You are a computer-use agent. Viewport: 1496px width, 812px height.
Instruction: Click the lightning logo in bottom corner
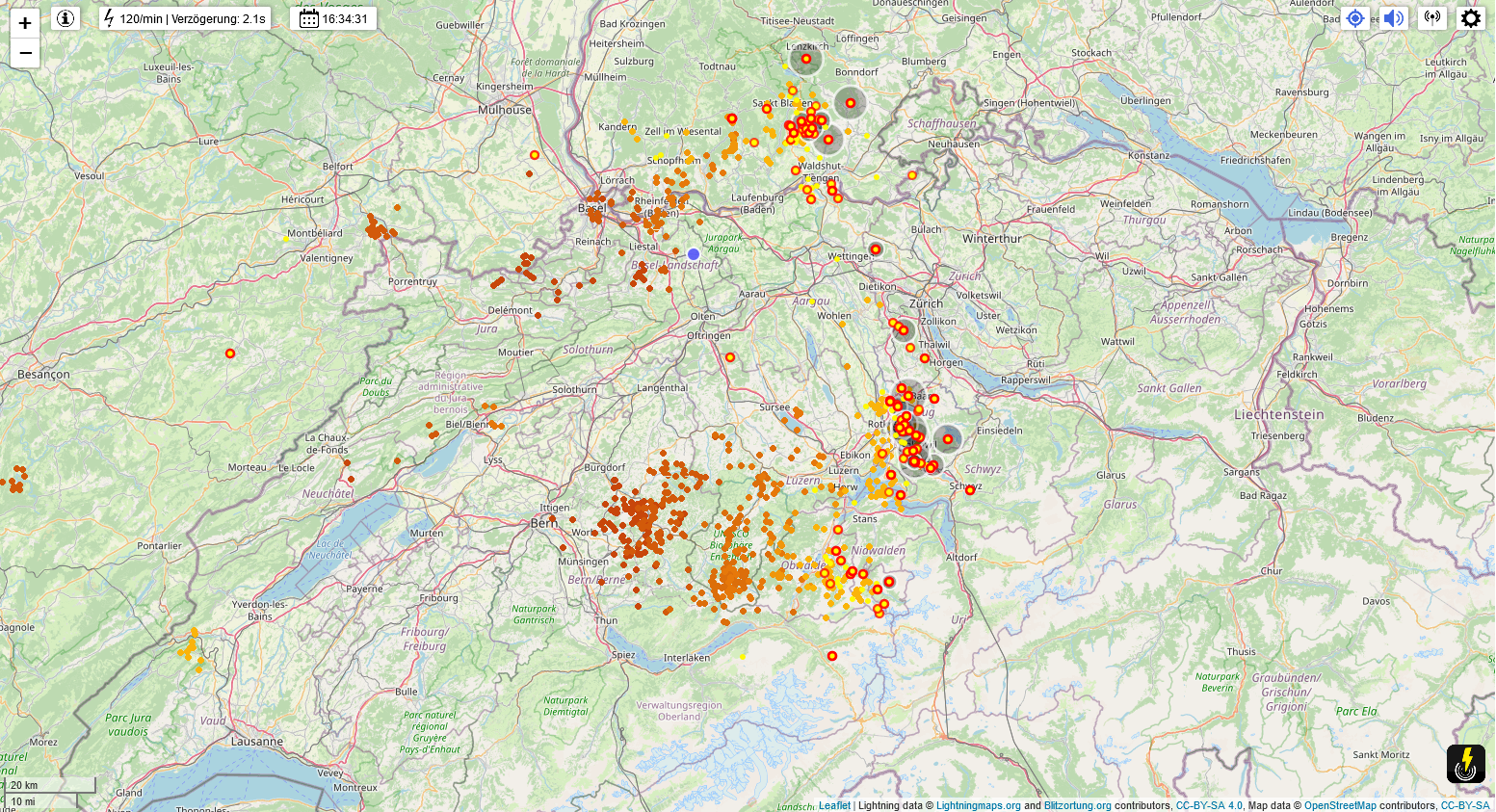pyautogui.click(x=1466, y=764)
